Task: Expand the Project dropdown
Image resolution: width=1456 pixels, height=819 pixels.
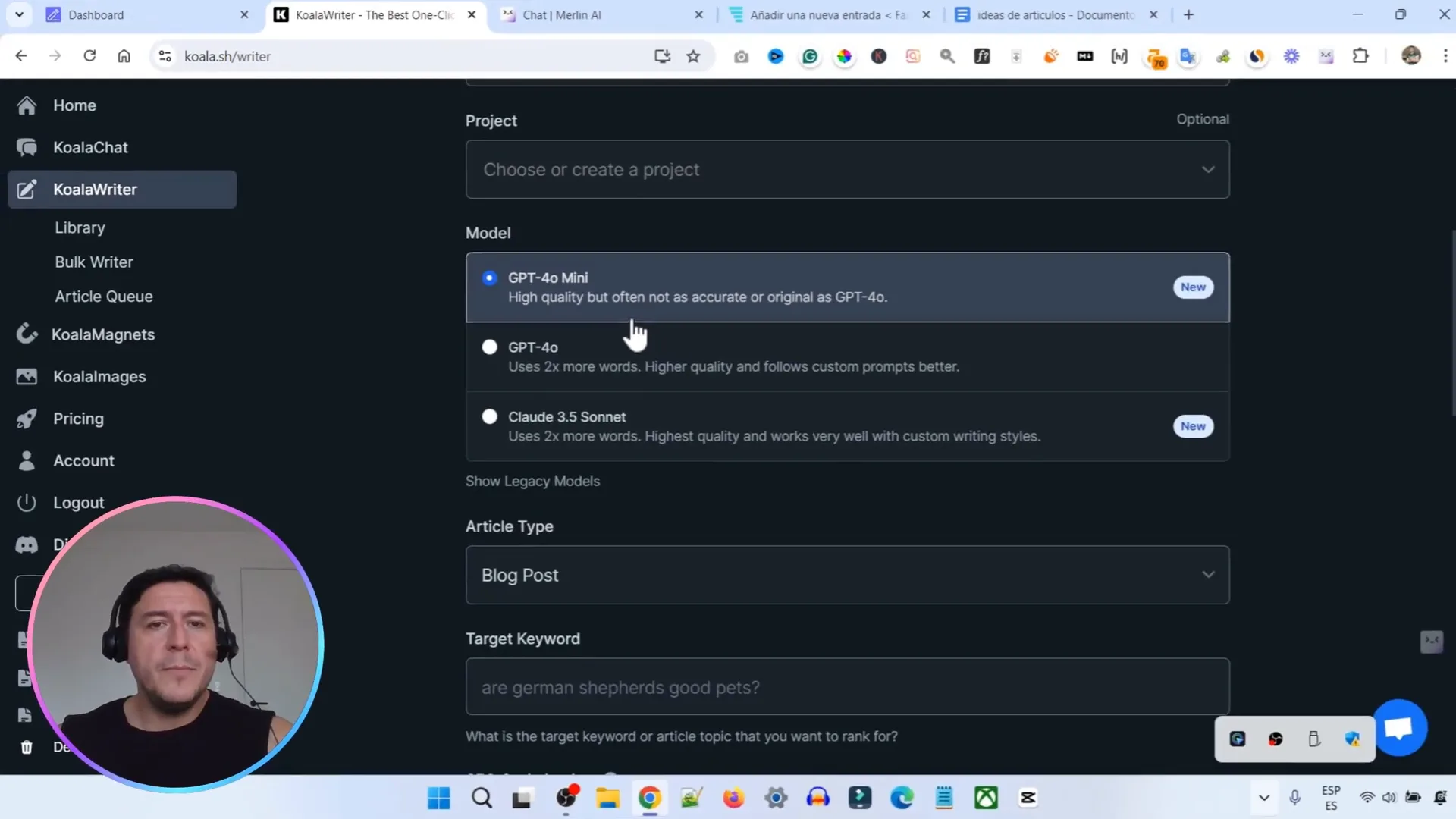Action: 847,169
